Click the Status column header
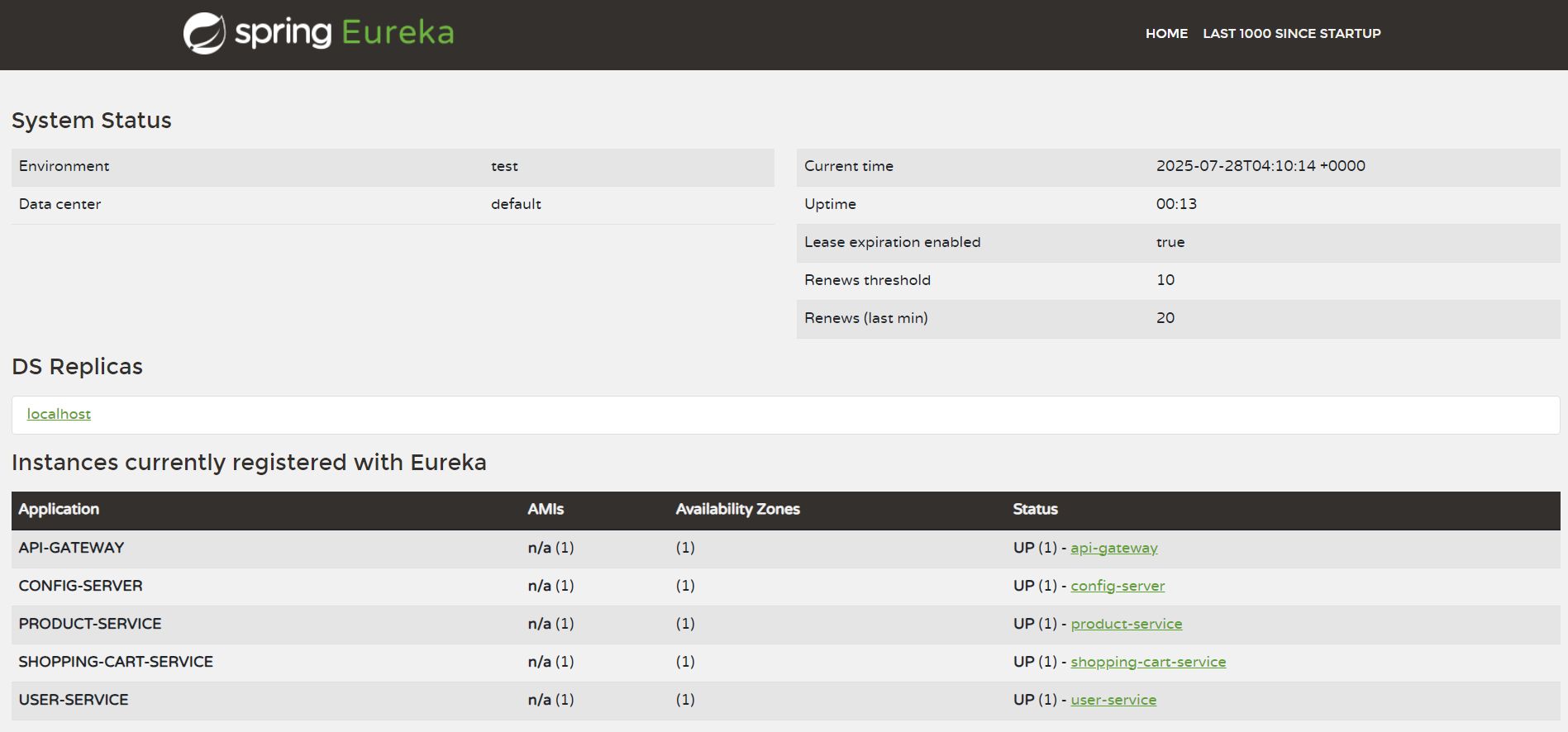1568x732 pixels. coord(1035,510)
